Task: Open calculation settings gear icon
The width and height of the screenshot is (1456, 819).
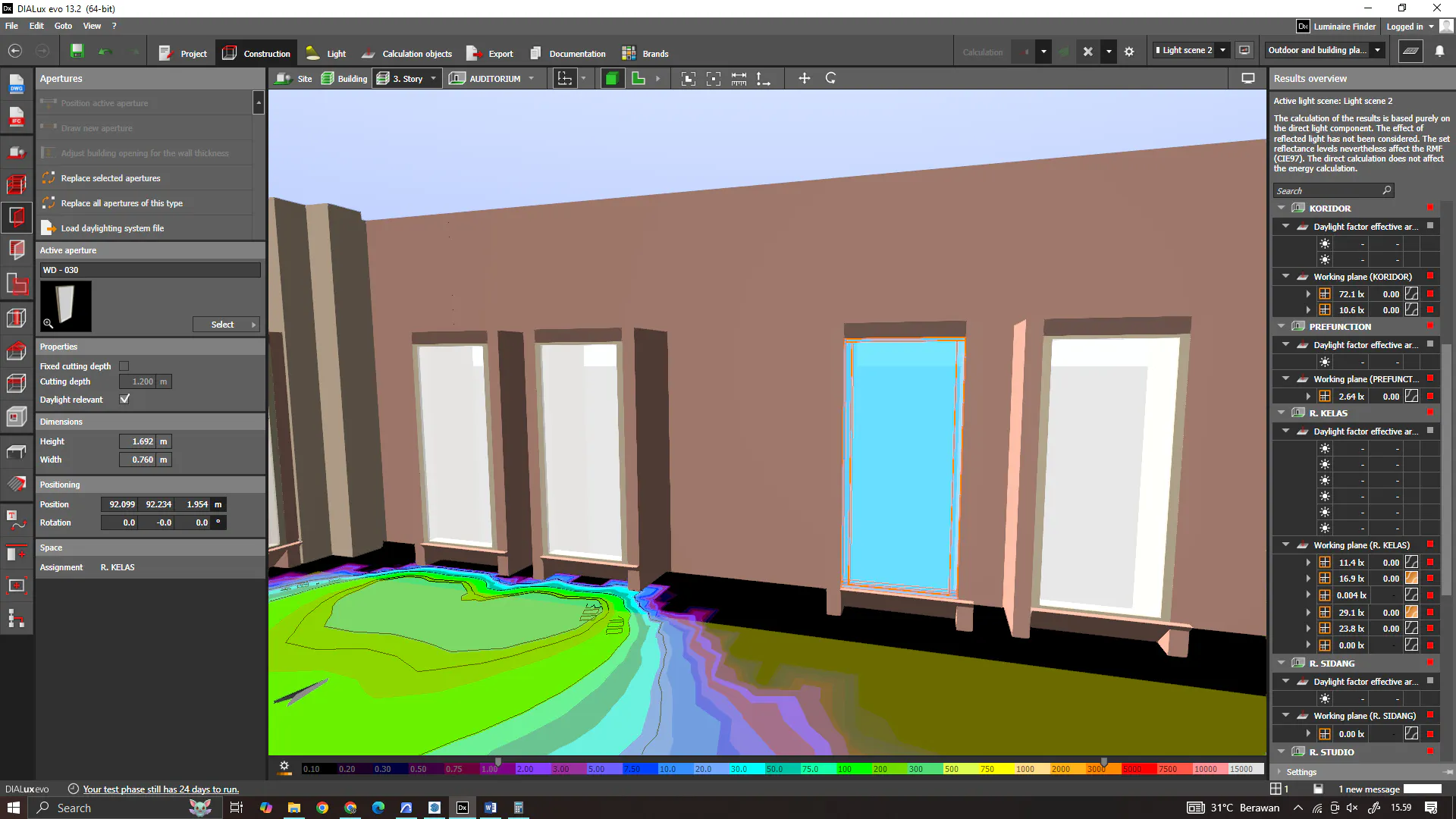Action: 1129,52
